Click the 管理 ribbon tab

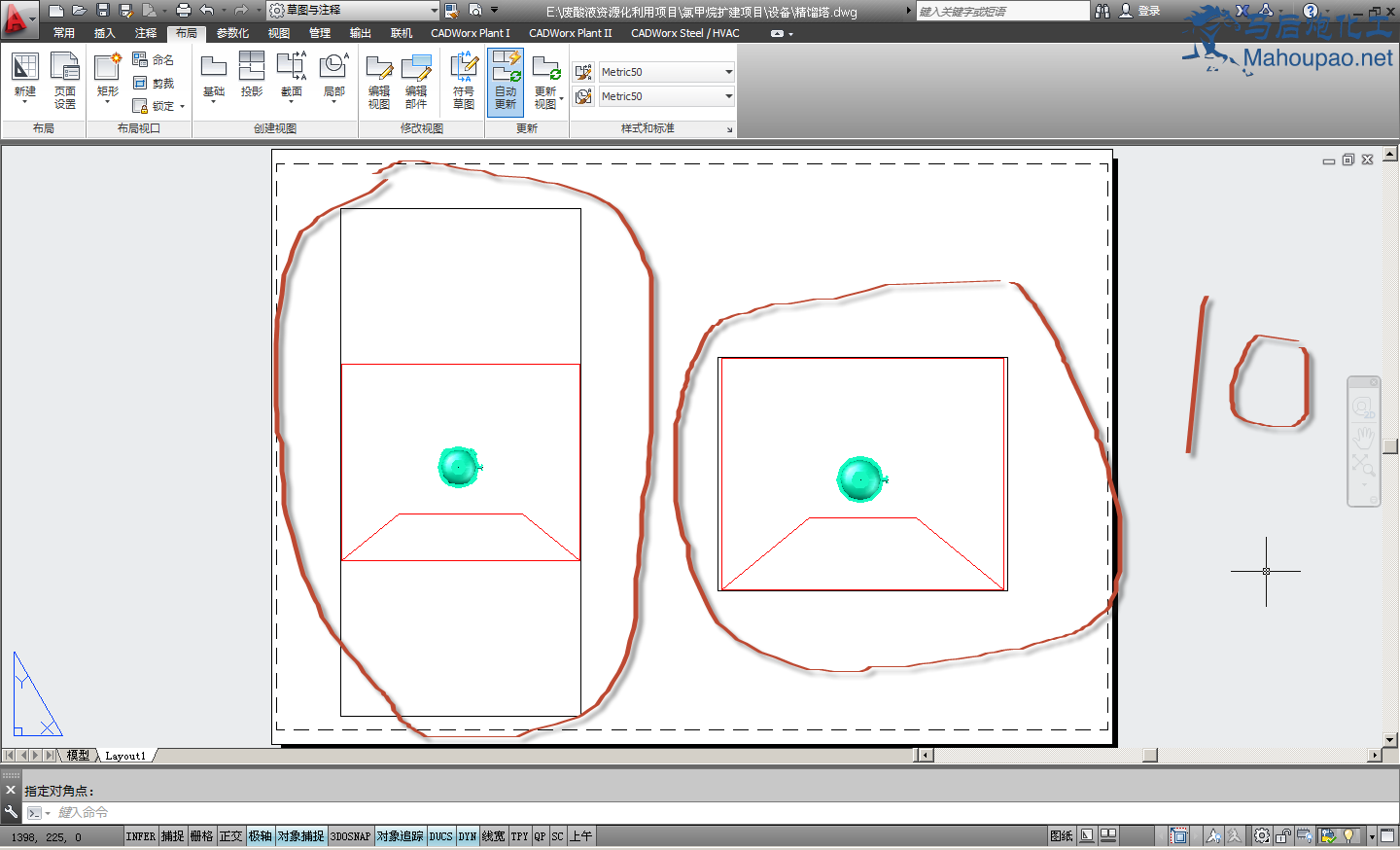[x=320, y=33]
